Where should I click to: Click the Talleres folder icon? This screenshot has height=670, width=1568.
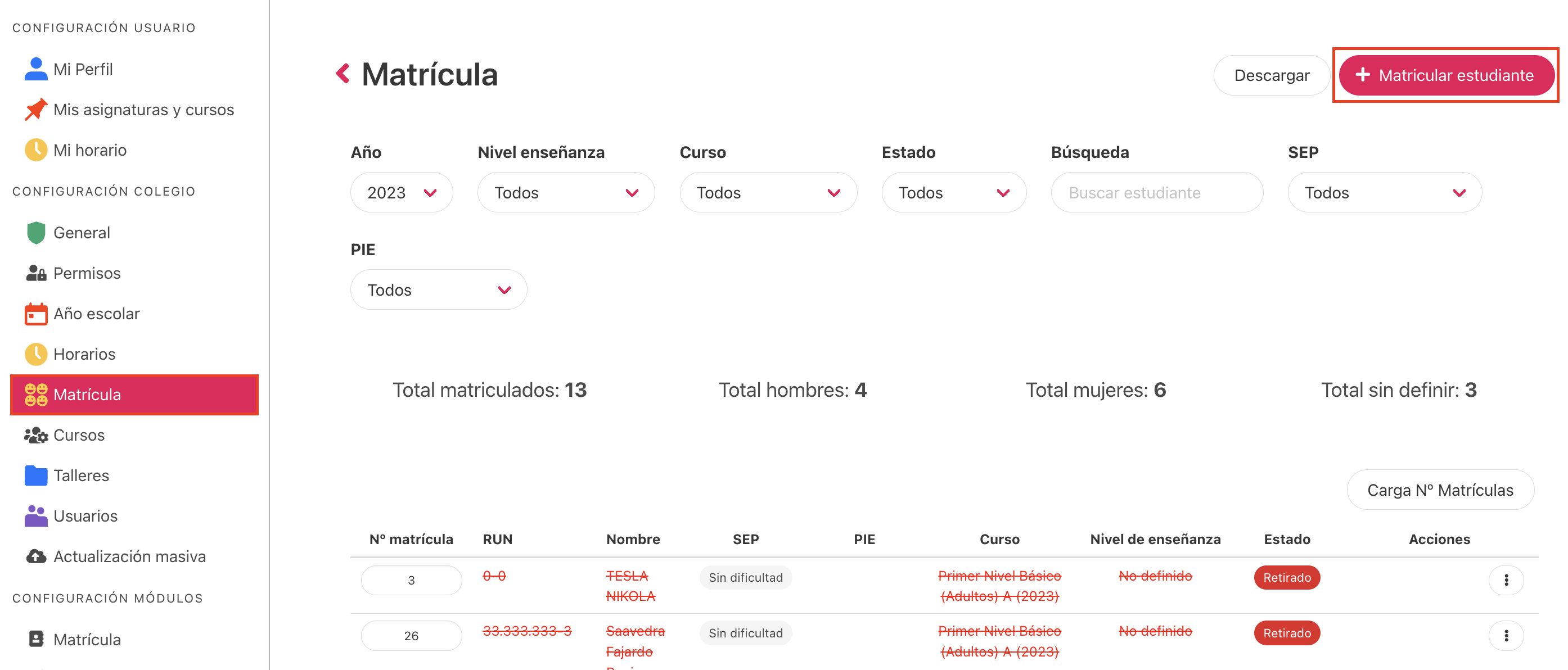coord(36,476)
